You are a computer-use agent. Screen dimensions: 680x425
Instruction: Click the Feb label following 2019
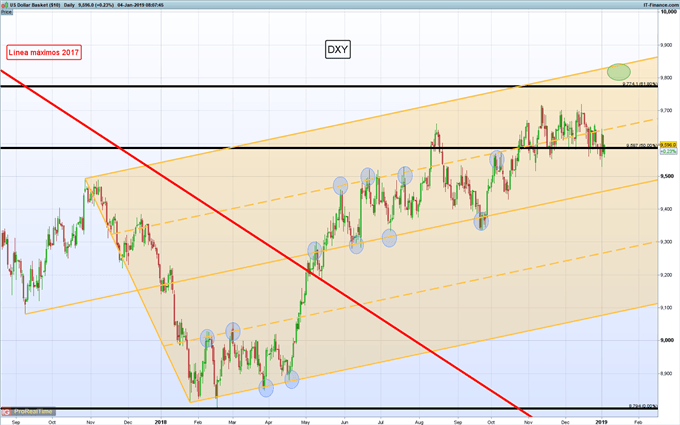pyautogui.click(x=638, y=422)
